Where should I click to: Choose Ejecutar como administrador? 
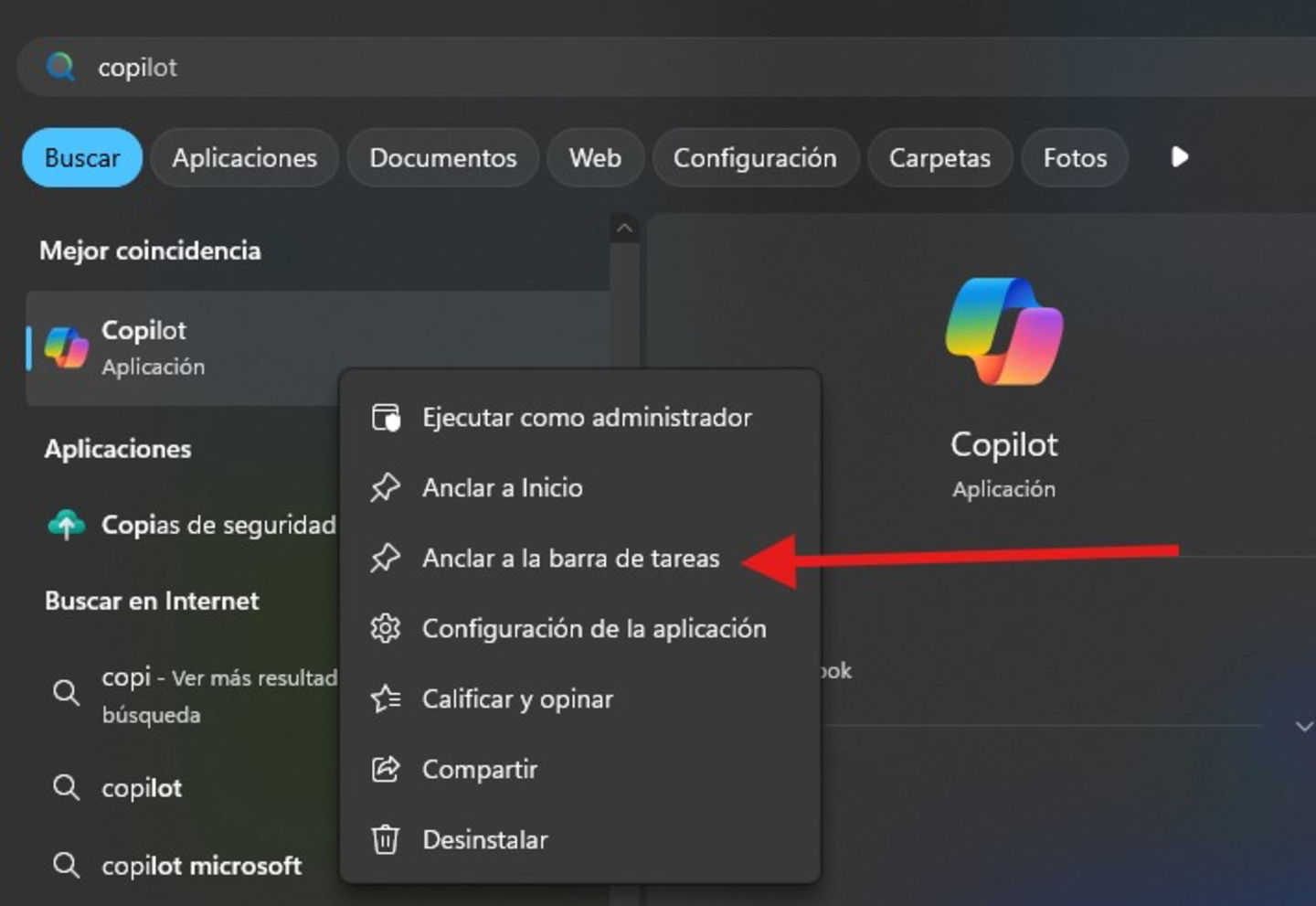(579, 418)
